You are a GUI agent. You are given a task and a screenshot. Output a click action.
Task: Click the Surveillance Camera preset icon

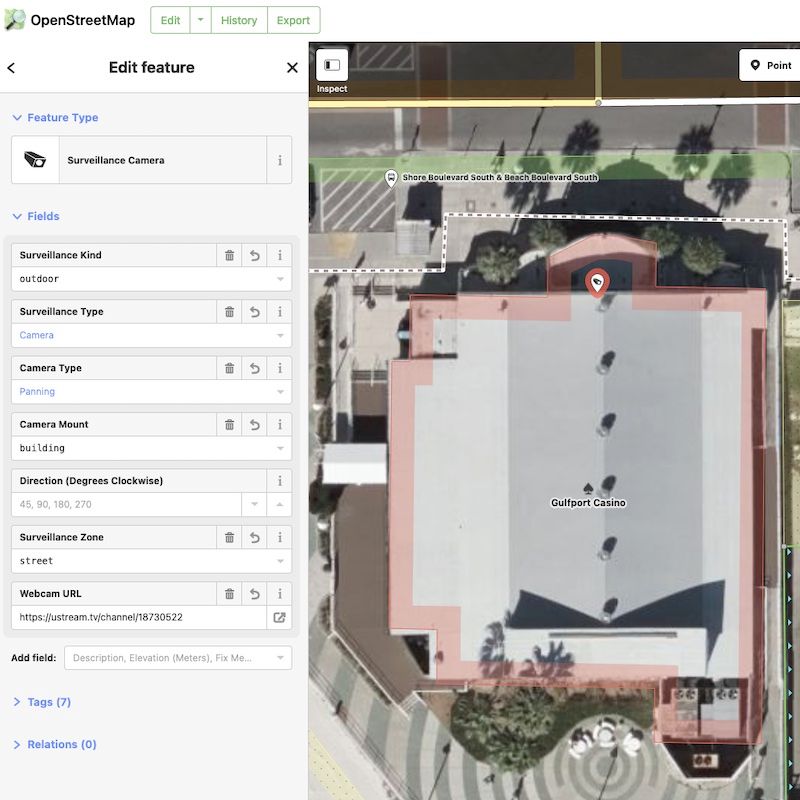(35, 160)
